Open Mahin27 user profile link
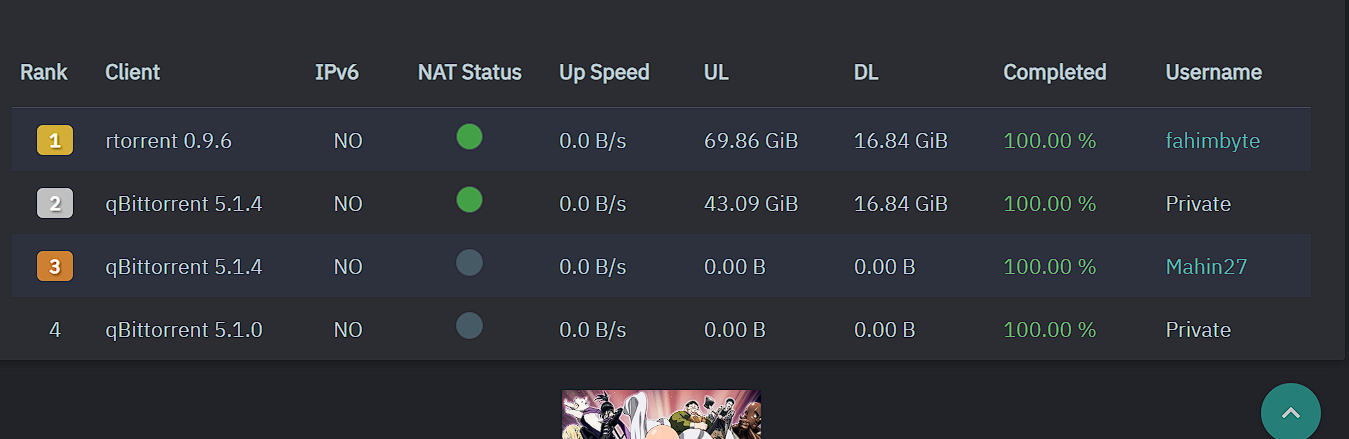Screen dimensions: 1349x439 1206,267
